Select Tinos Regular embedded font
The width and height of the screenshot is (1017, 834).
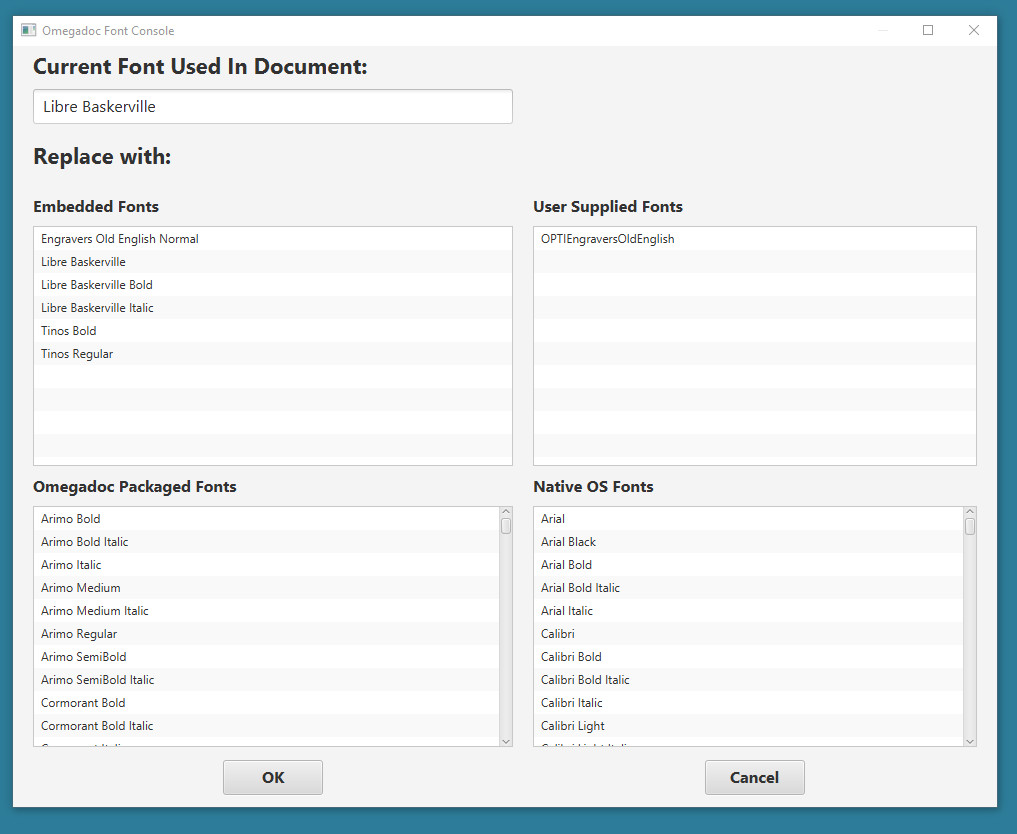click(x=273, y=354)
